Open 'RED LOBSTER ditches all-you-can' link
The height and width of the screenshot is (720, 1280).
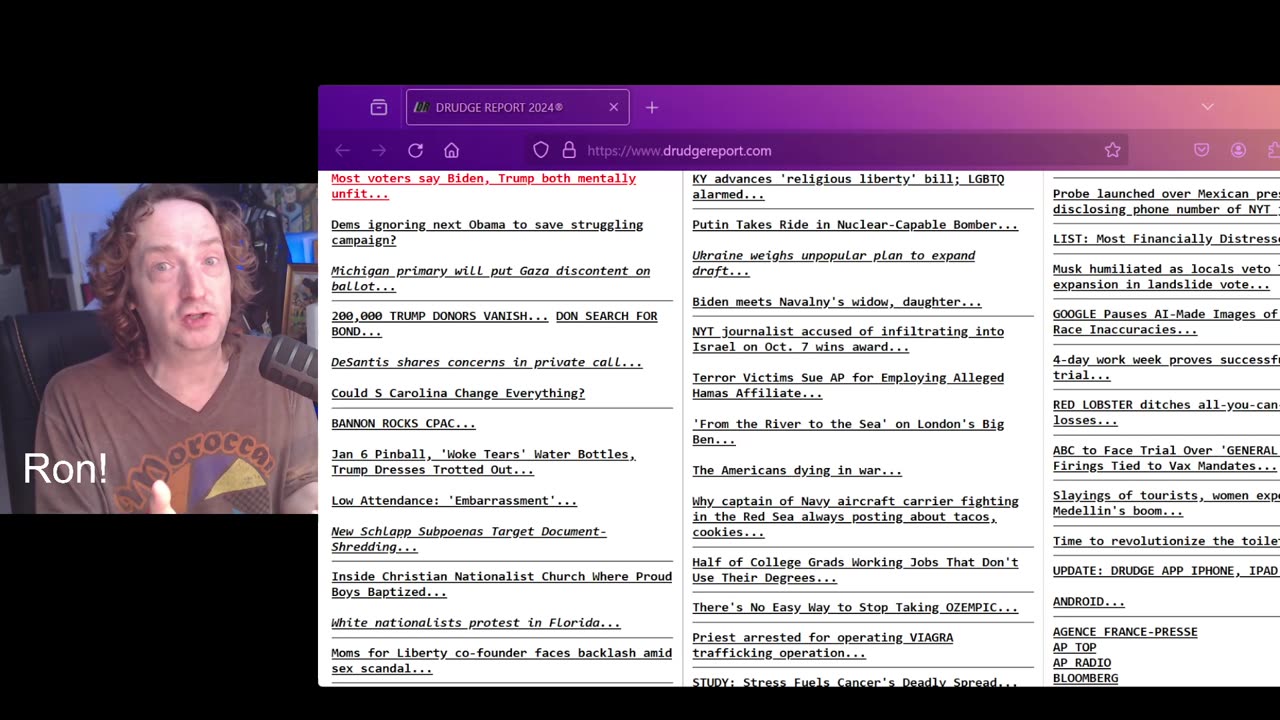(1166, 412)
